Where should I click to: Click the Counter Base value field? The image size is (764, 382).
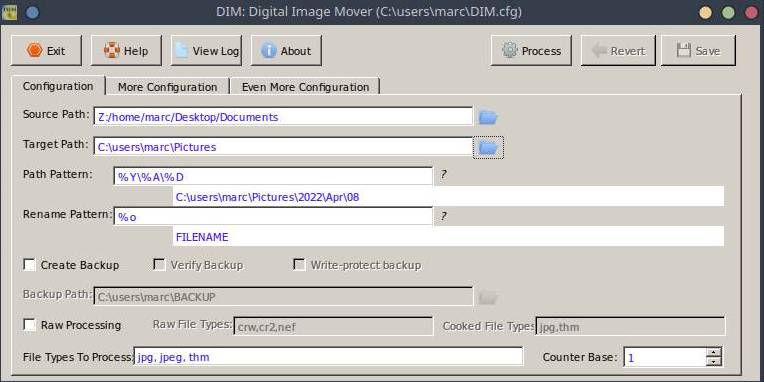[665, 358]
